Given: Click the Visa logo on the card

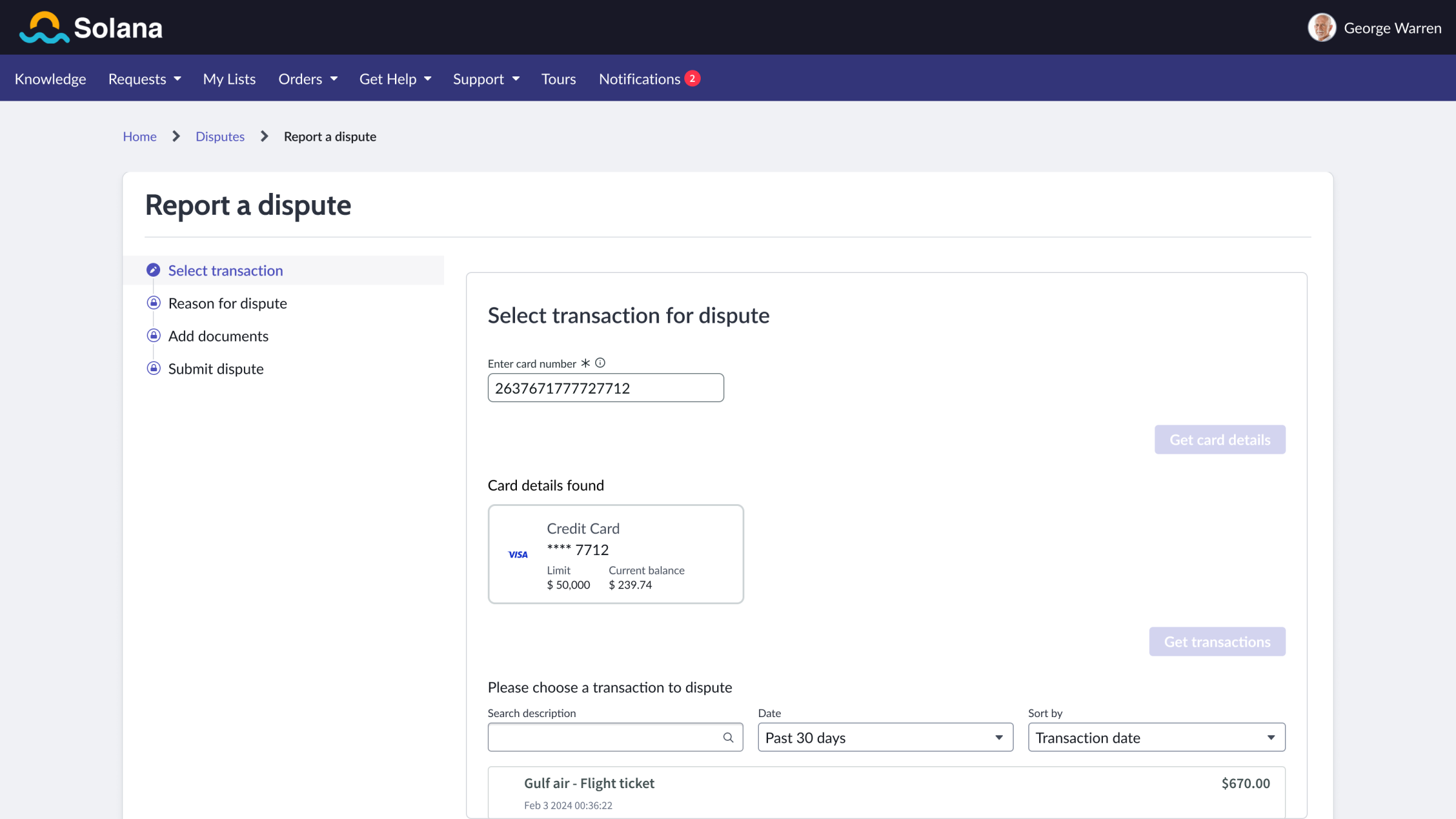Looking at the screenshot, I should tap(518, 554).
